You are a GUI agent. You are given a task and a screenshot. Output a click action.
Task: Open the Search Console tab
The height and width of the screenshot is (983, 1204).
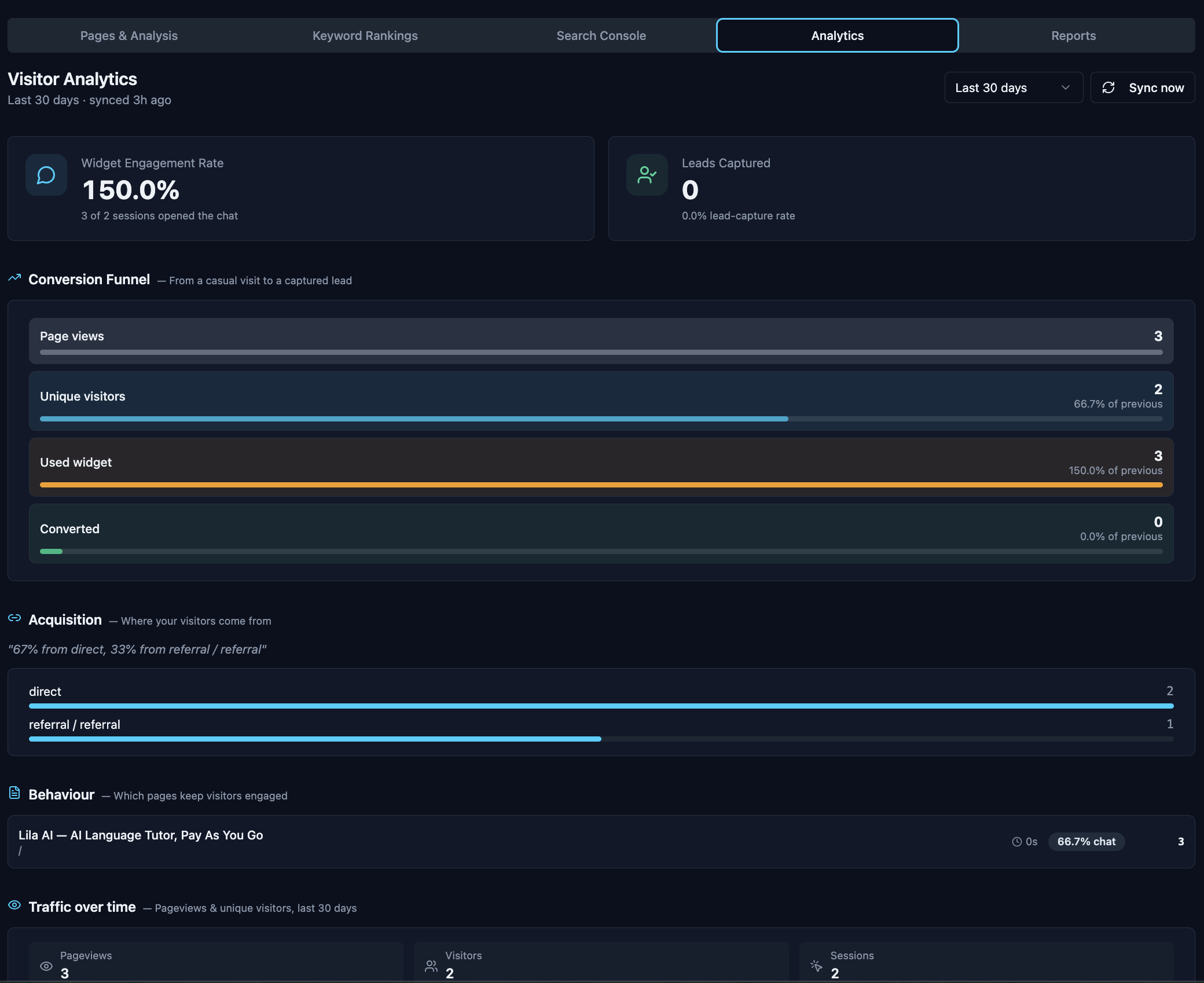pyautogui.click(x=601, y=35)
